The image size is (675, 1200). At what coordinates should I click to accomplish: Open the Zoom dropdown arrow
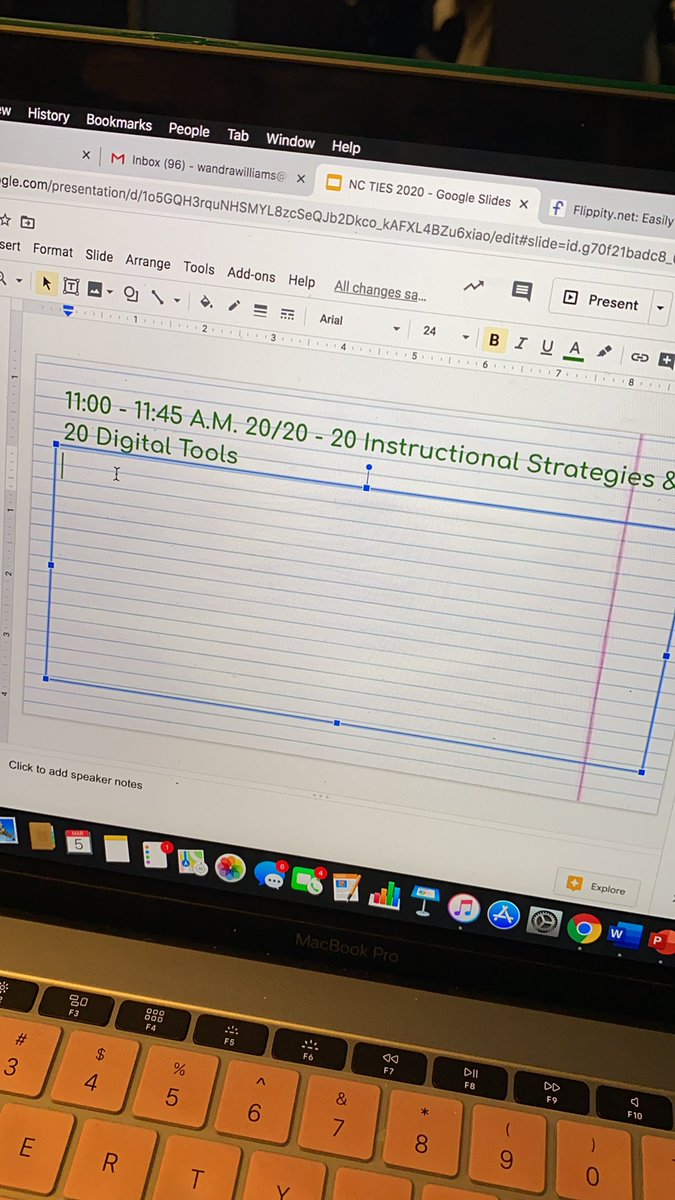18,280
